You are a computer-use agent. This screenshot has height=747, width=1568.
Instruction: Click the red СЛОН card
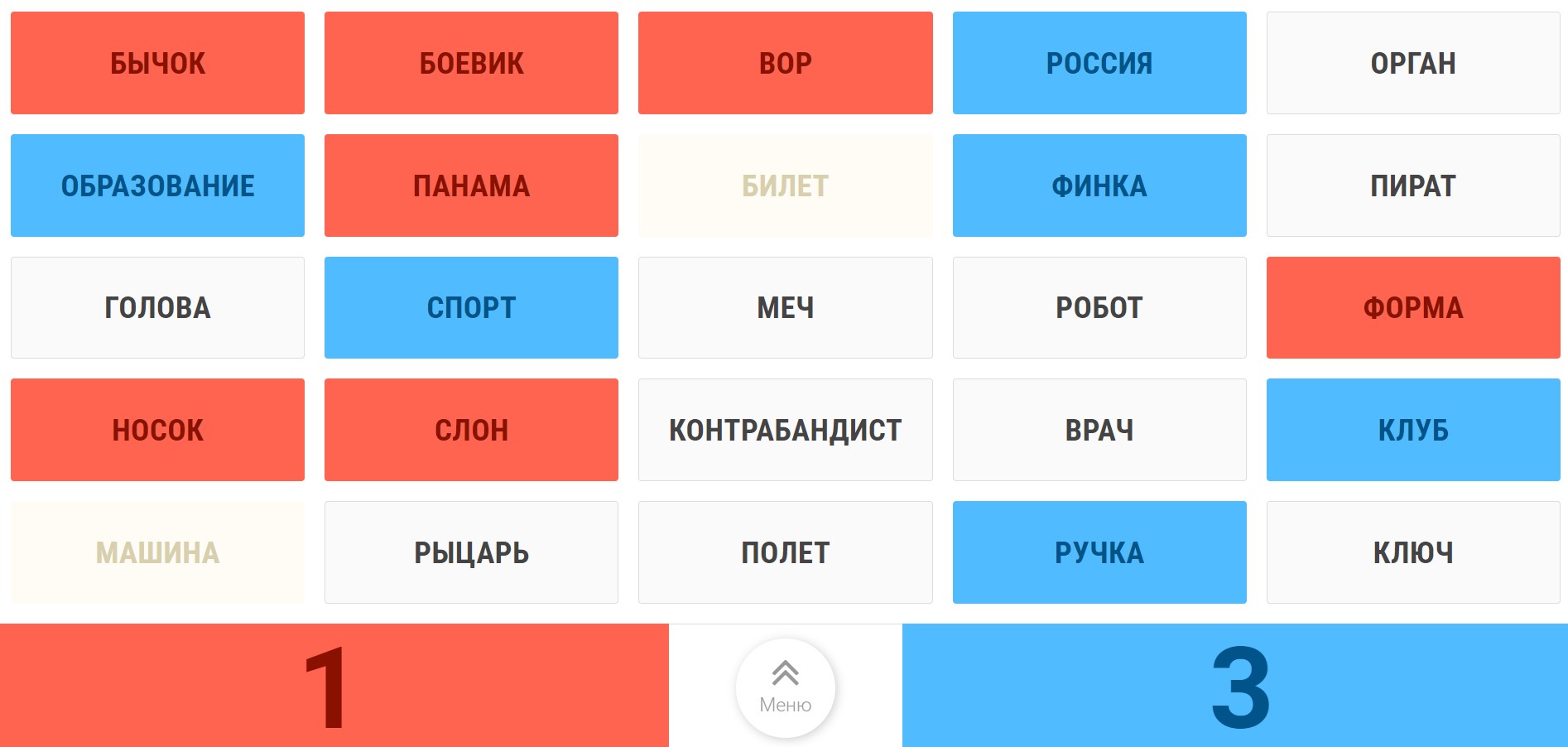(471, 429)
